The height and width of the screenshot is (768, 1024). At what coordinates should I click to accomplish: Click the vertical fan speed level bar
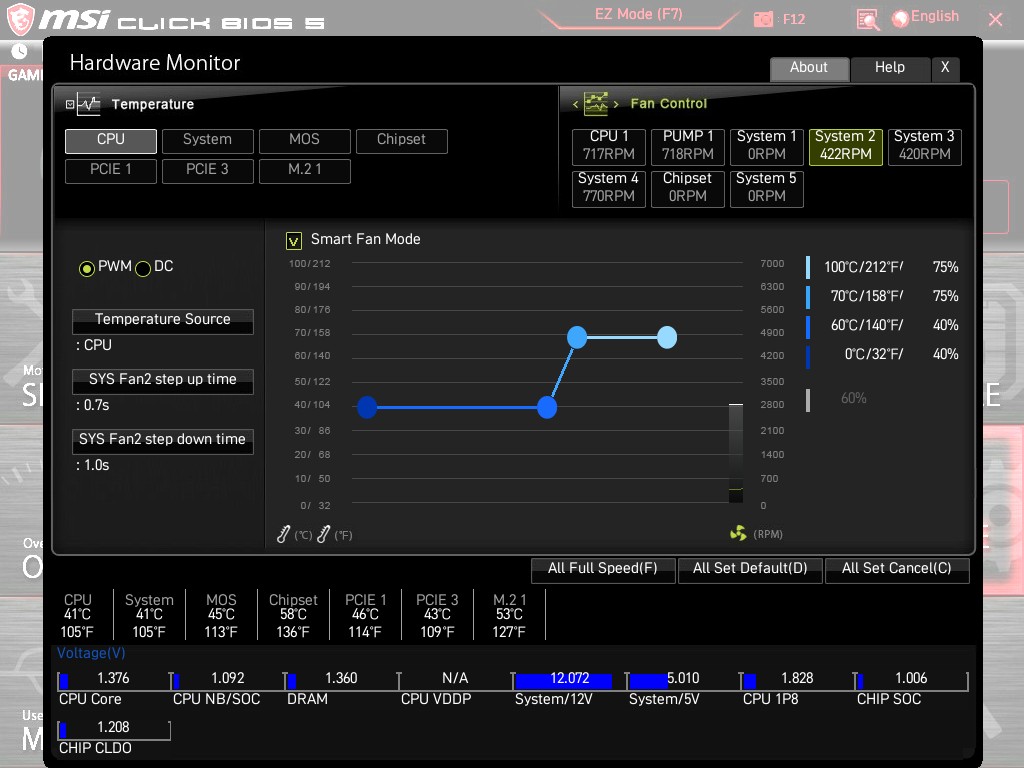[x=736, y=453]
